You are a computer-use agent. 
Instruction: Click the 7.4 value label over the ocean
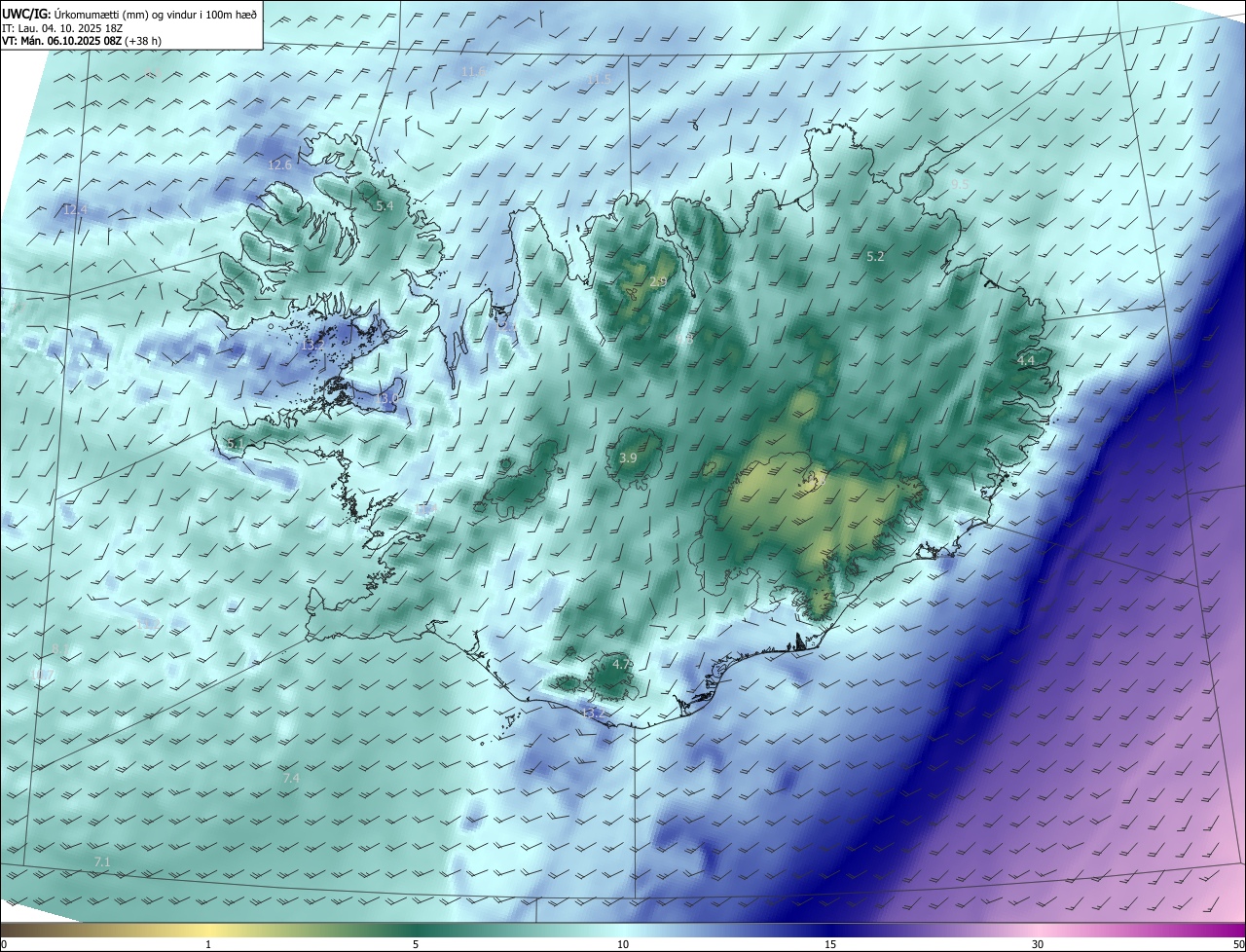pos(291,779)
